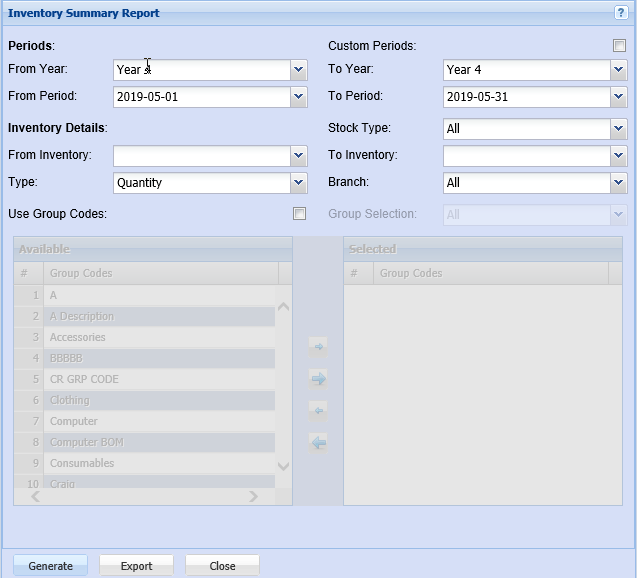Open the Branch dropdown list

click(618, 183)
